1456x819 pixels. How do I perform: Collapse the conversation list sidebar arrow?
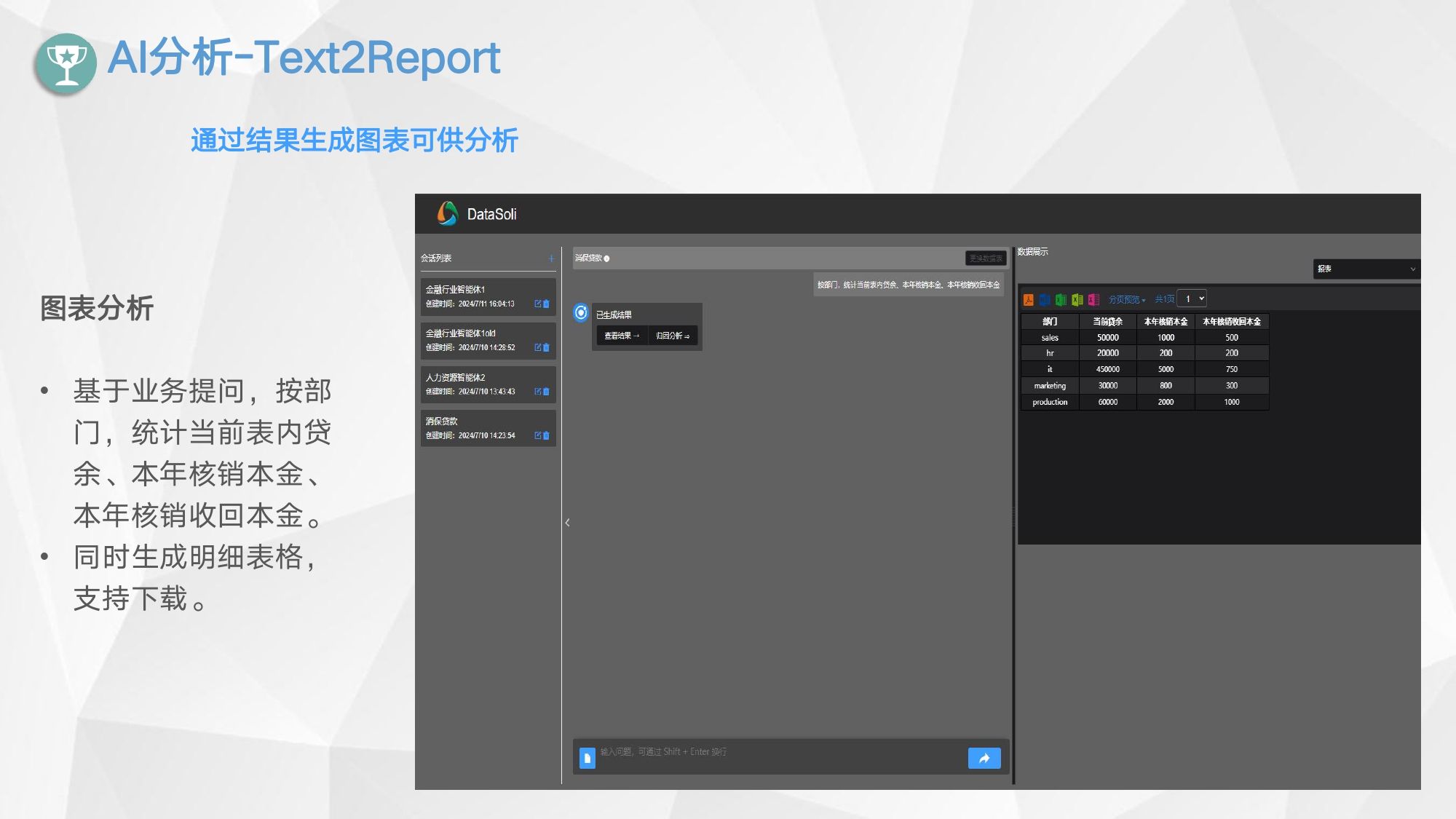tap(567, 523)
